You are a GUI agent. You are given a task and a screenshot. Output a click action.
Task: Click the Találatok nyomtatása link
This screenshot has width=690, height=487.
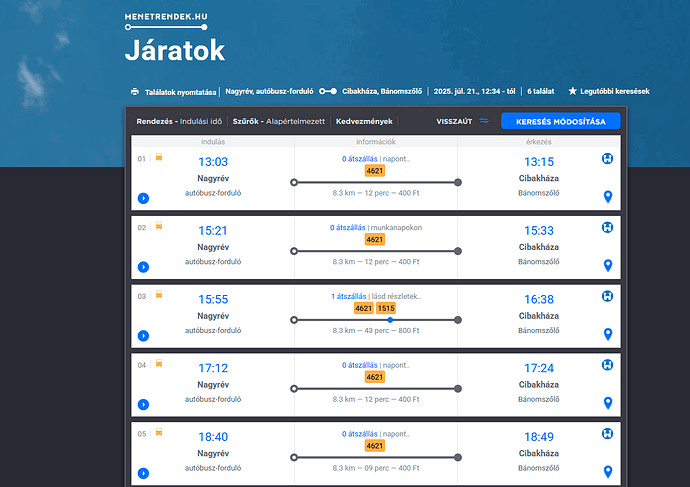coord(180,92)
